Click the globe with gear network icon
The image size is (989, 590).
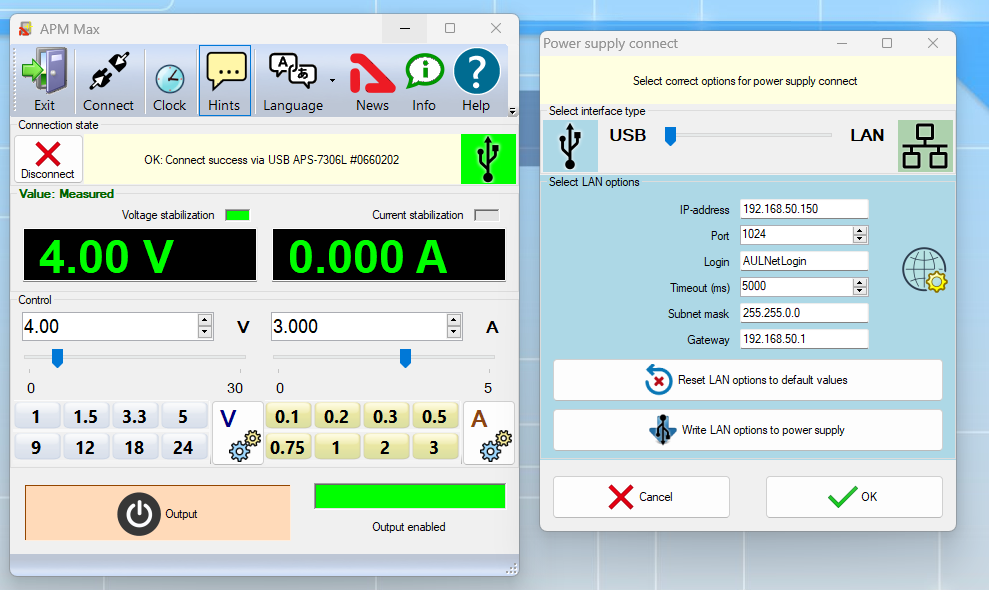point(924,269)
